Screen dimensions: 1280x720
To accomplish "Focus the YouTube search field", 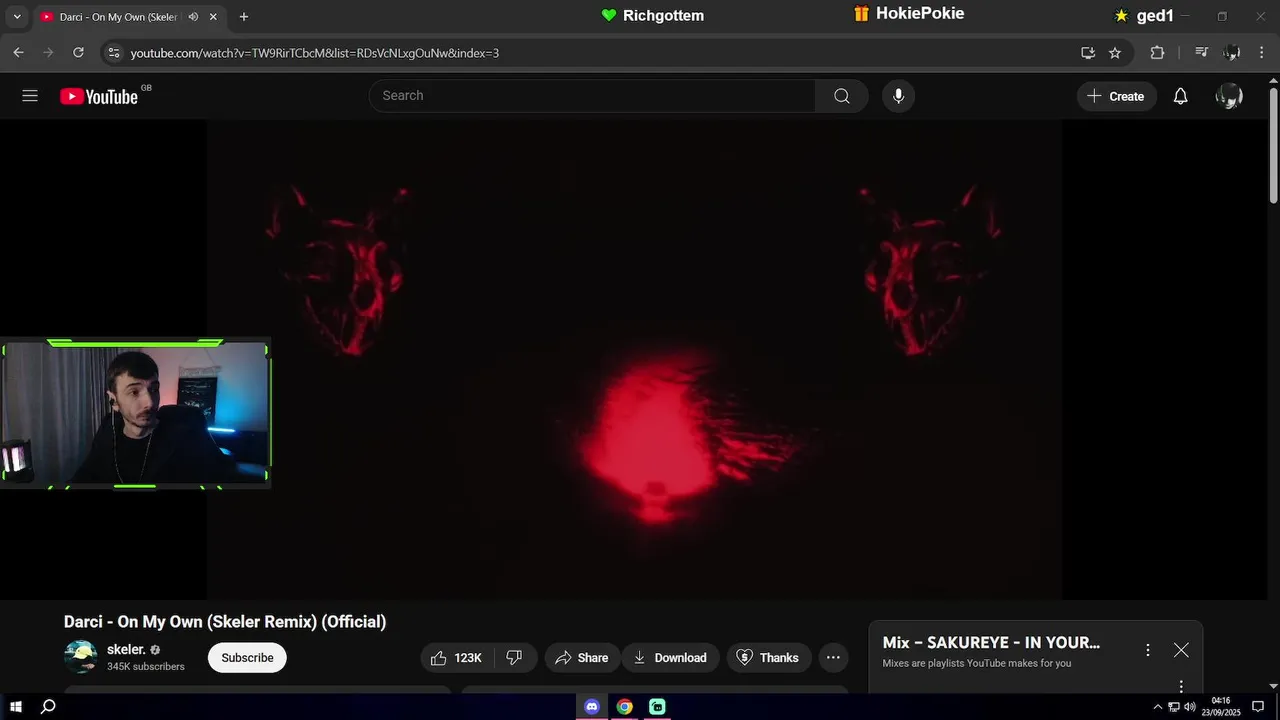I will 592,96.
